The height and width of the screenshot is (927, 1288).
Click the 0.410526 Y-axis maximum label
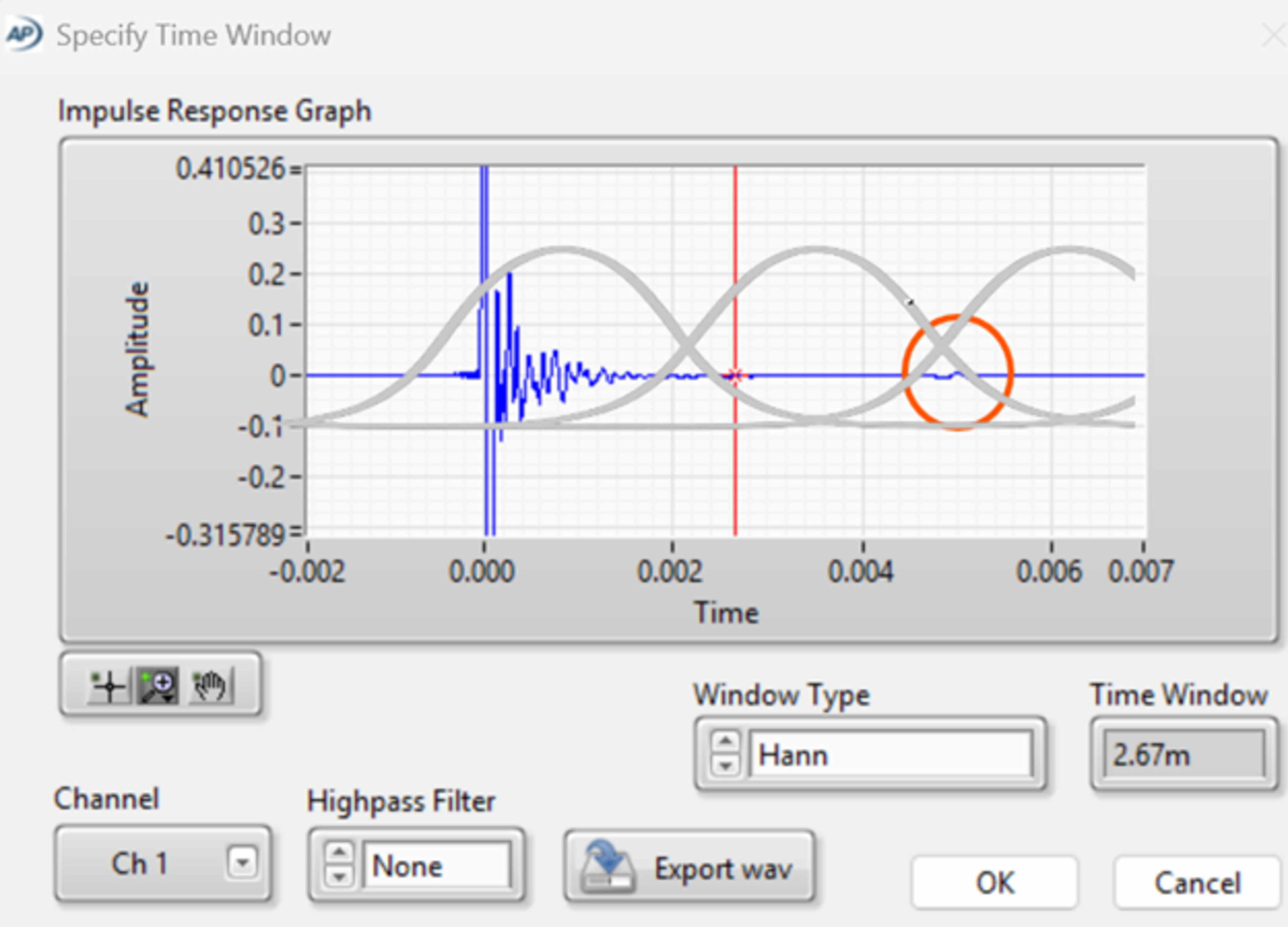pos(230,169)
